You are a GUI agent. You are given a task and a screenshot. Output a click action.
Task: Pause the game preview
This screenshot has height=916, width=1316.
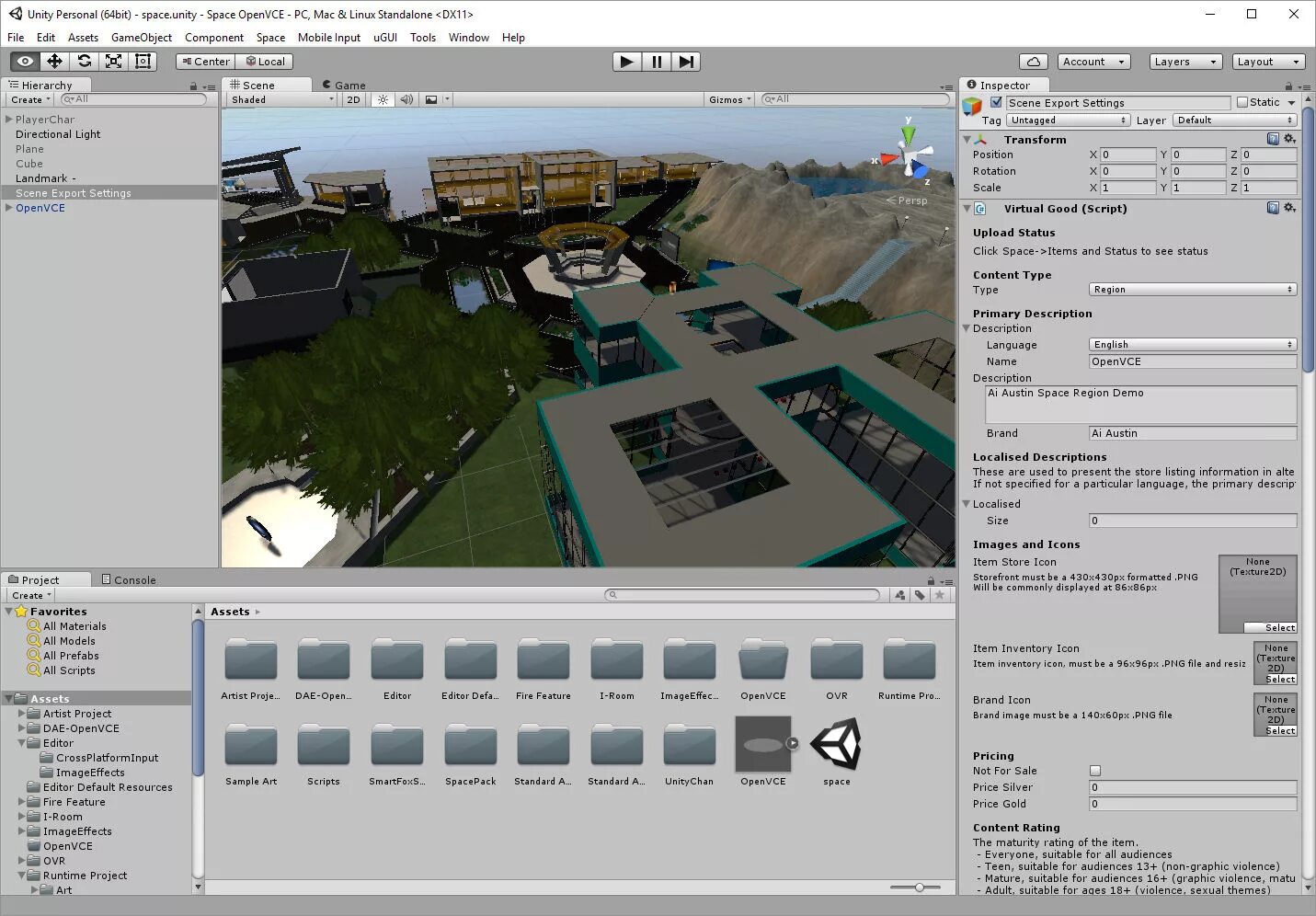point(657,62)
